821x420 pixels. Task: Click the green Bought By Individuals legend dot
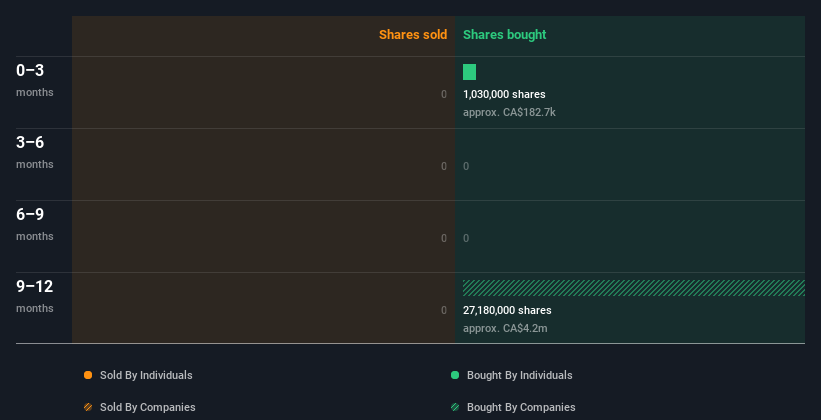(455, 375)
